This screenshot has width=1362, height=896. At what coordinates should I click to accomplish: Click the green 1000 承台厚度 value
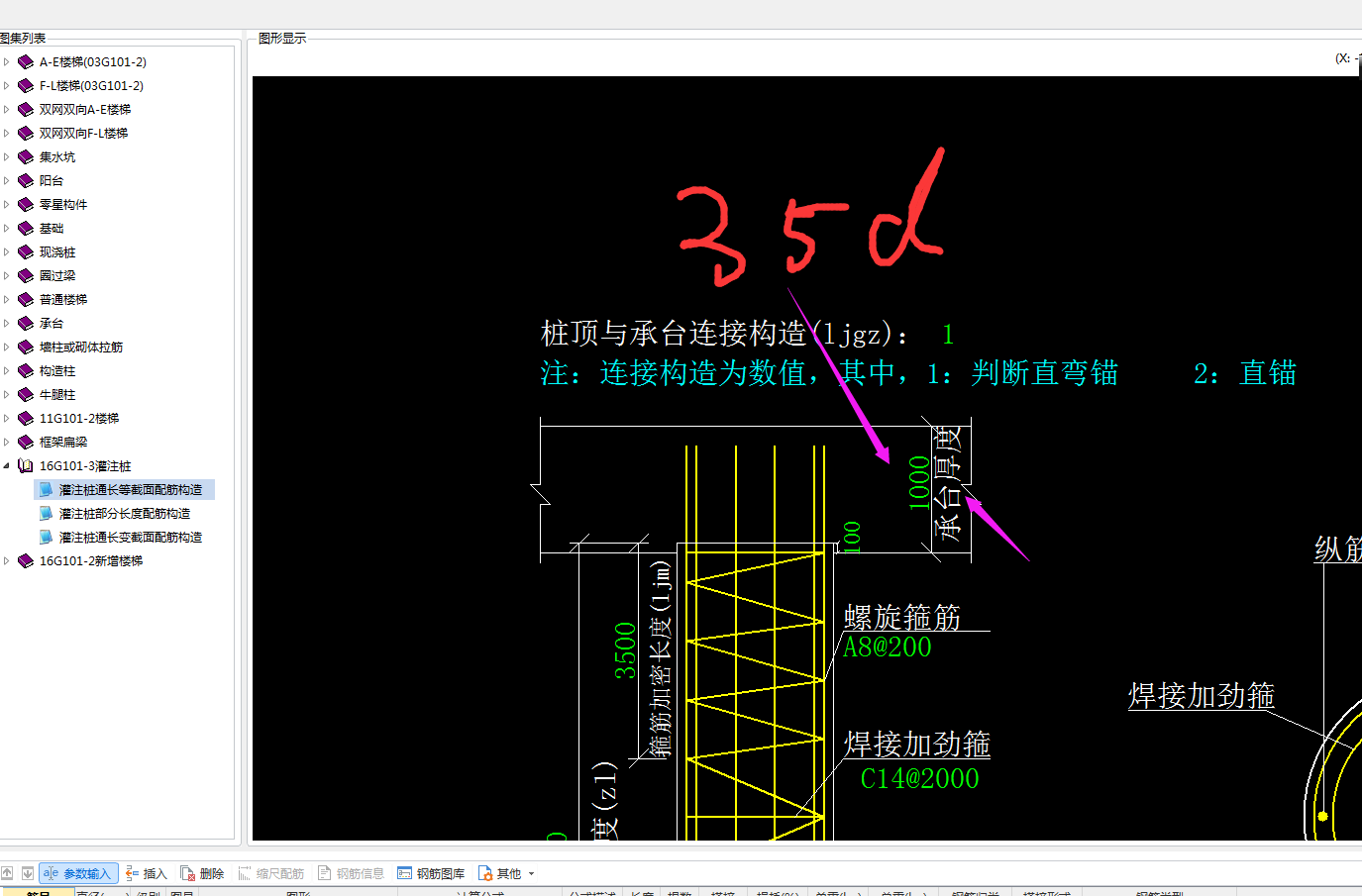919,483
